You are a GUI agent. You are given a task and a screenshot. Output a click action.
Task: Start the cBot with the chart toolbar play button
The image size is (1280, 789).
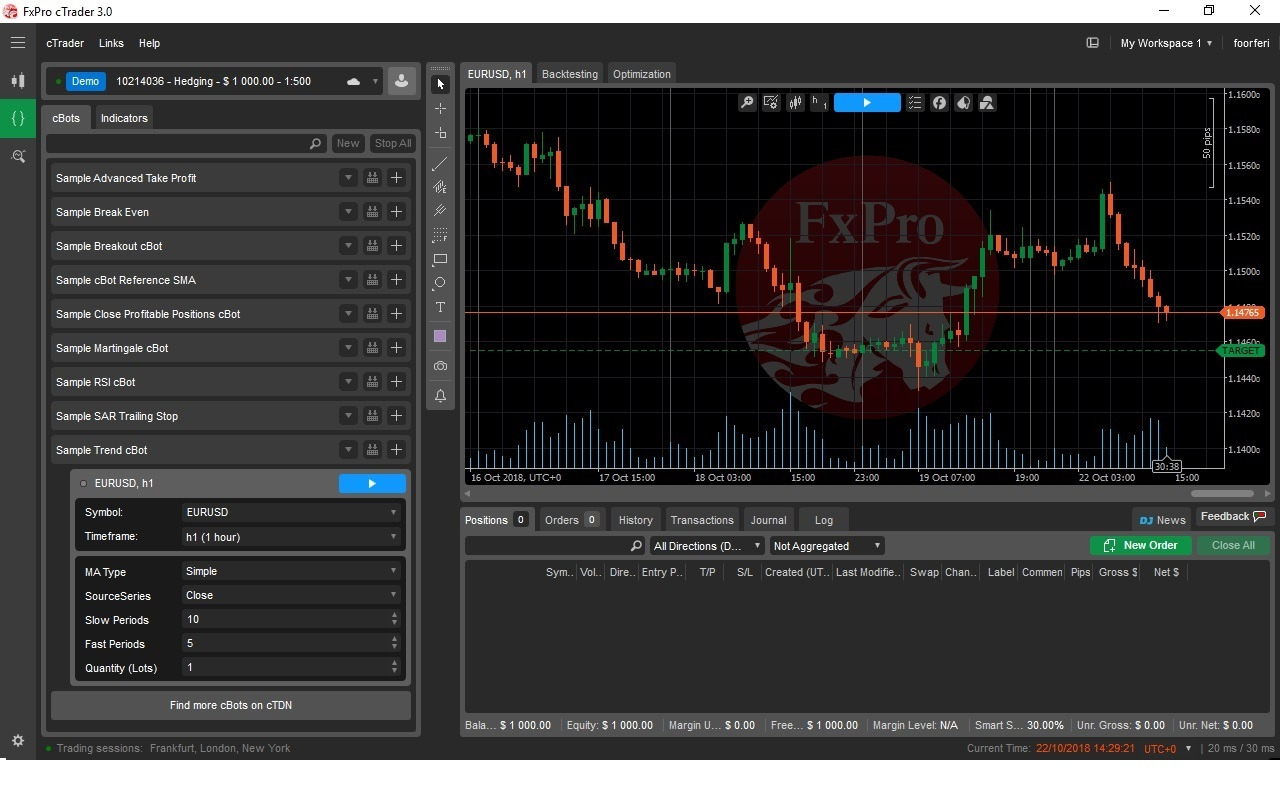coord(867,103)
